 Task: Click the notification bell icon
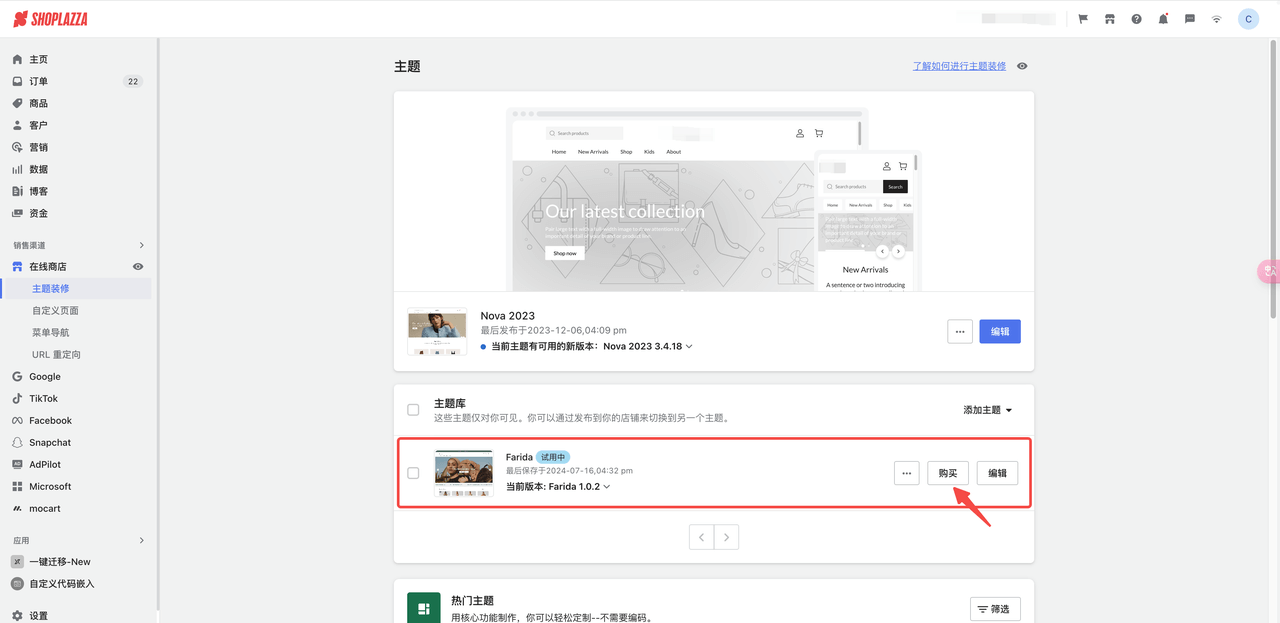click(x=1163, y=19)
